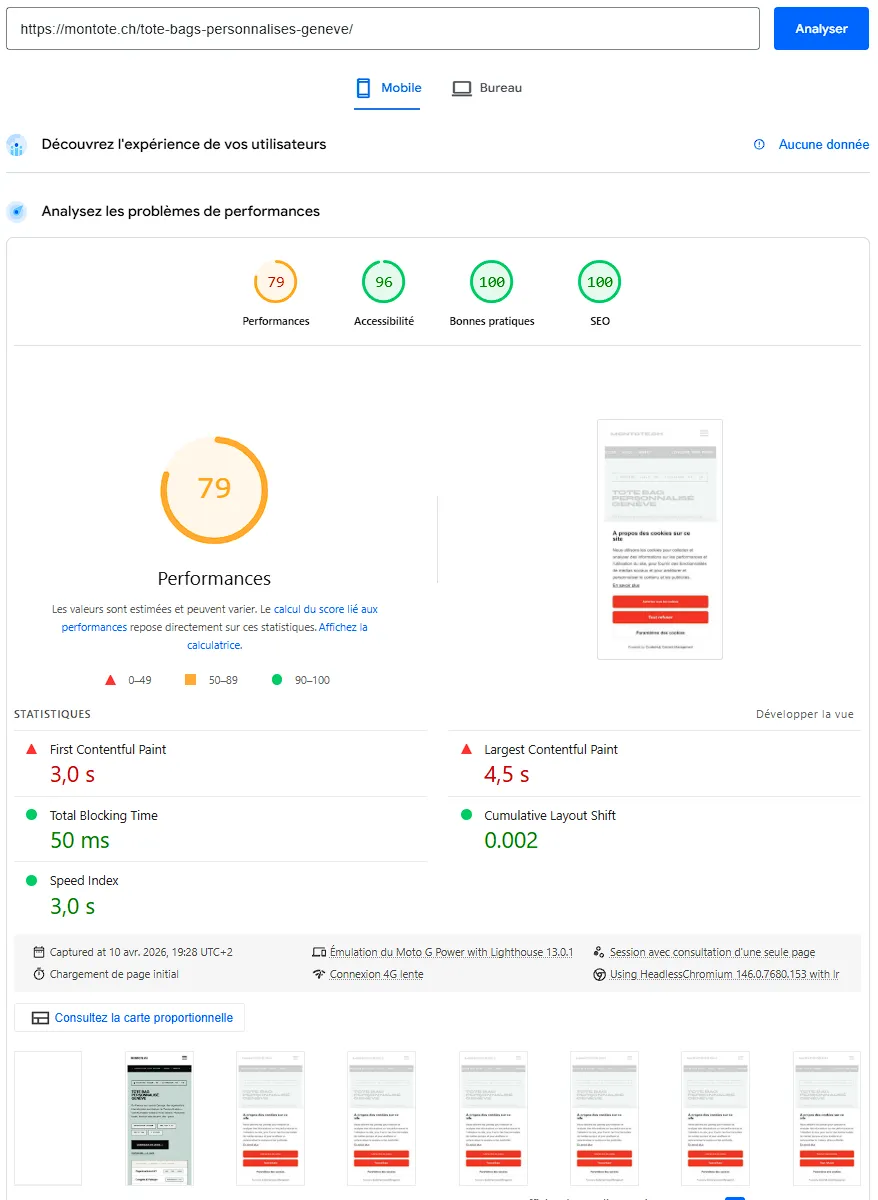Click the 96 Accessibilité score gauge
Viewport: 878px width, 1200px height.
[x=383, y=281]
